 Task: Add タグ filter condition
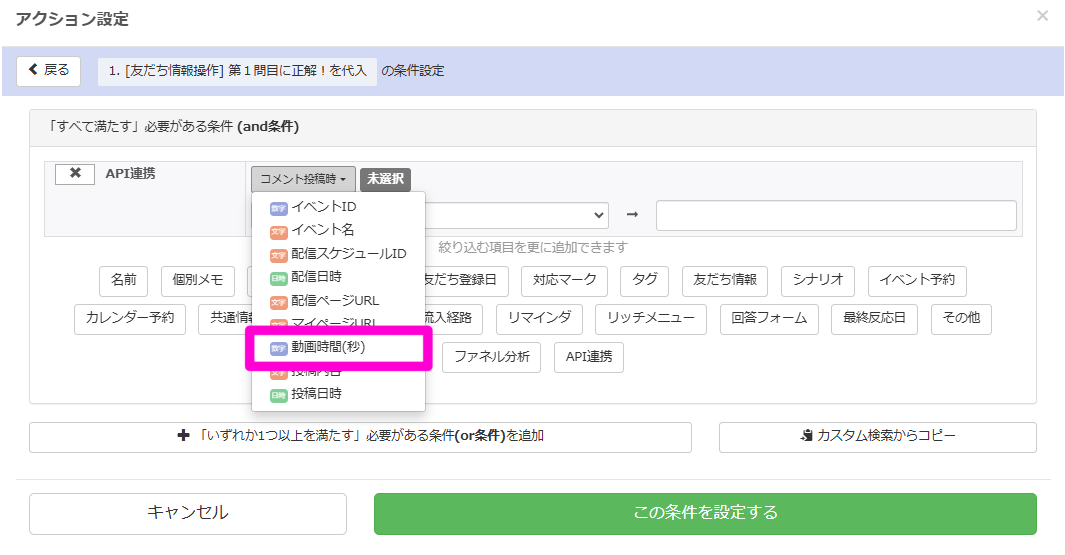click(645, 281)
